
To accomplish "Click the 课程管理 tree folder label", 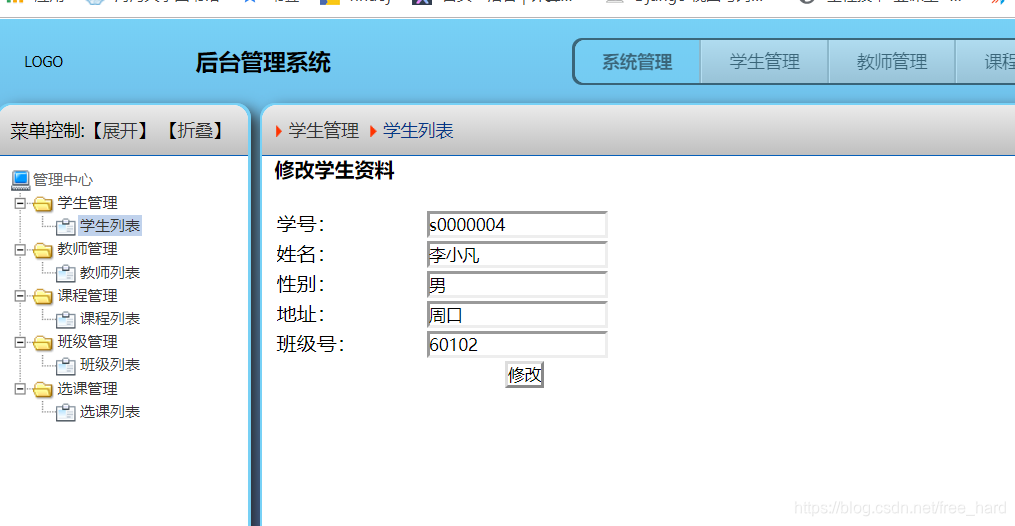I will 87,296.
